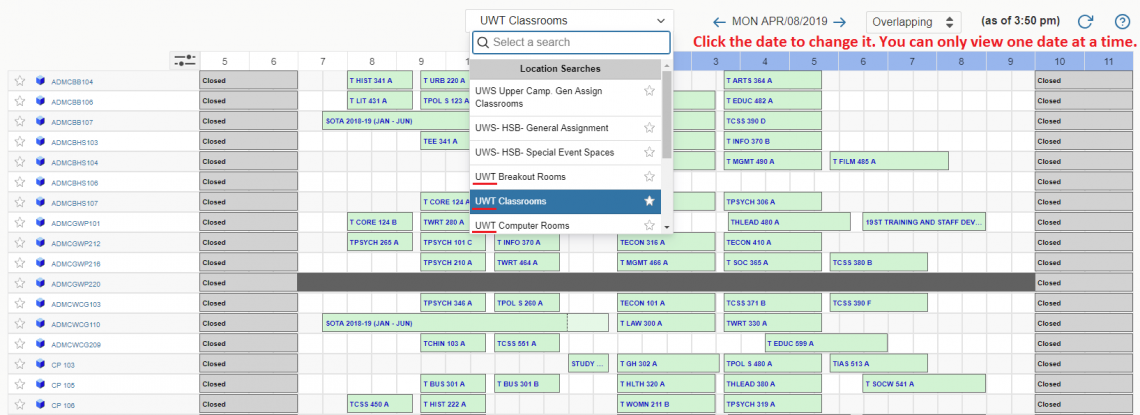Image resolution: width=1140 pixels, height=415 pixels.
Task: Go to next day with right arrow
Action: pyautogui.click(x=840, y=21)
